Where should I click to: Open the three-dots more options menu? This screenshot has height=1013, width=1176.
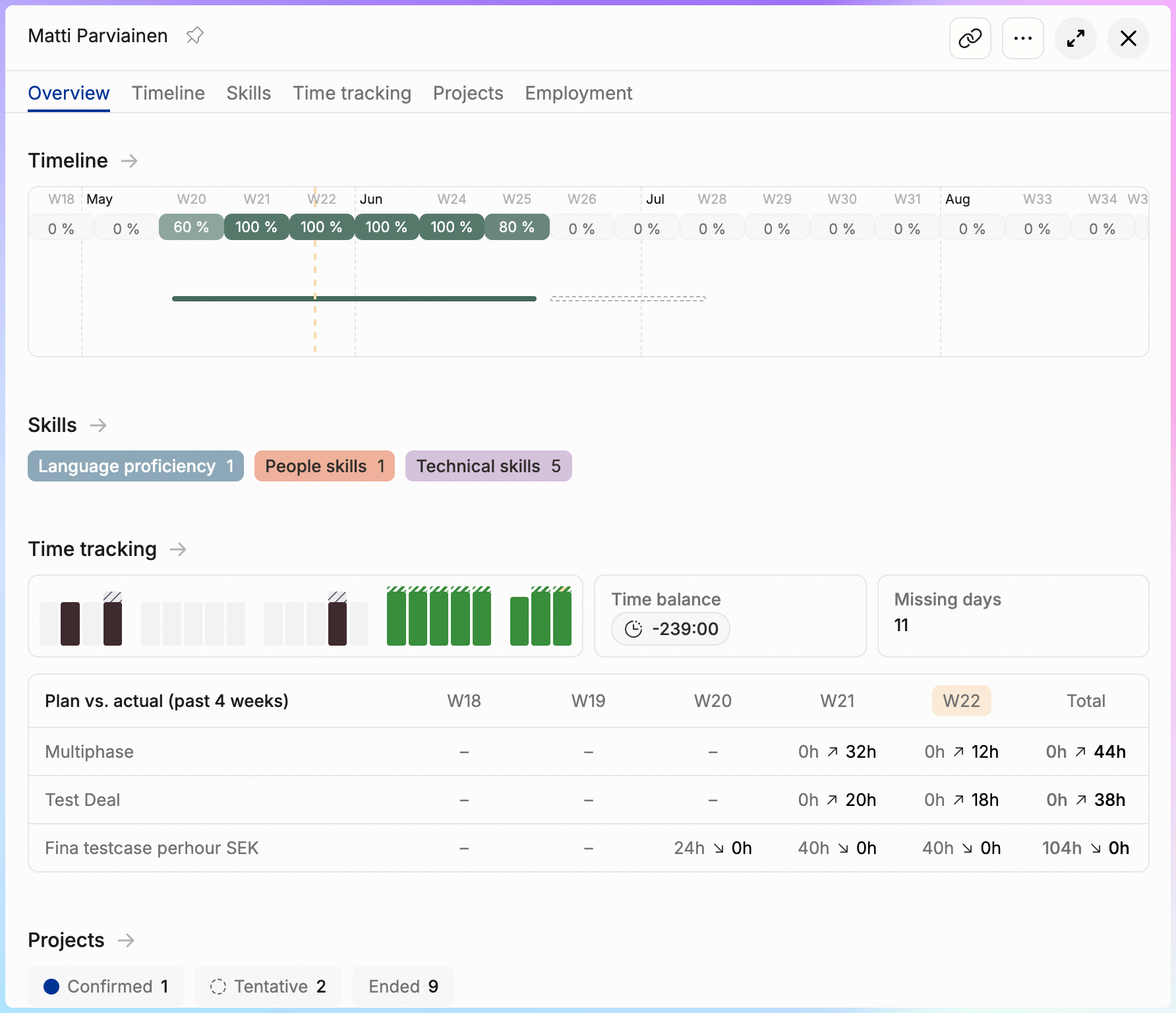click(x=1022, y=38)
